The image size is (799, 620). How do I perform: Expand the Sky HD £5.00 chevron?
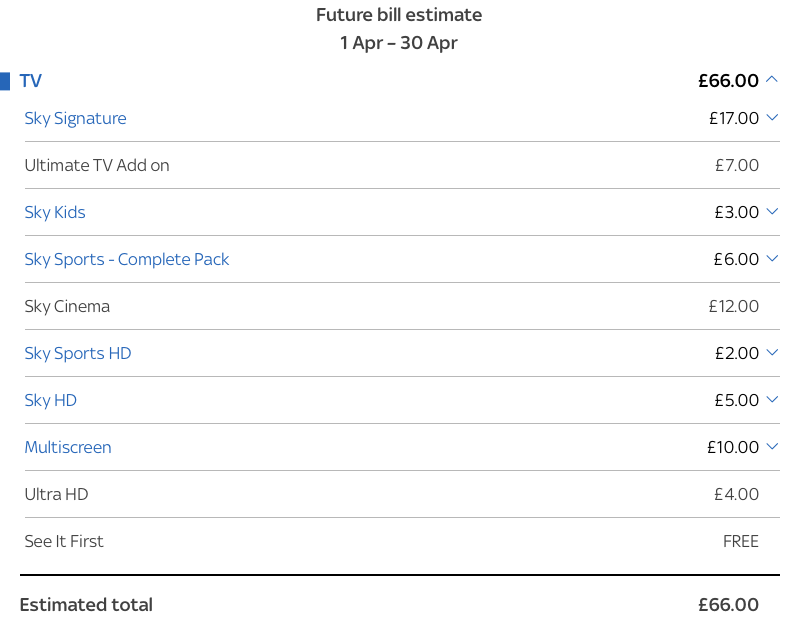(x=771, y=400)
